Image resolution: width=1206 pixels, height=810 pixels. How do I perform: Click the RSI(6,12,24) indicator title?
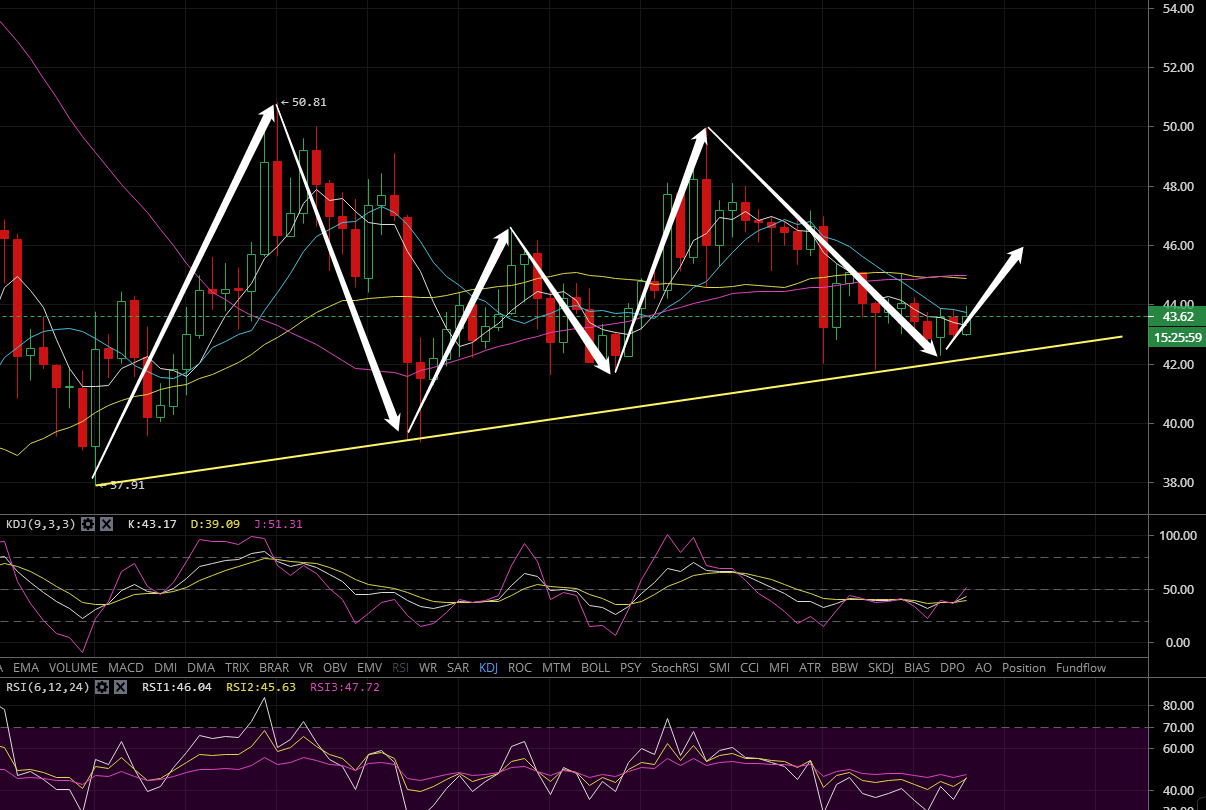[48, 687]
